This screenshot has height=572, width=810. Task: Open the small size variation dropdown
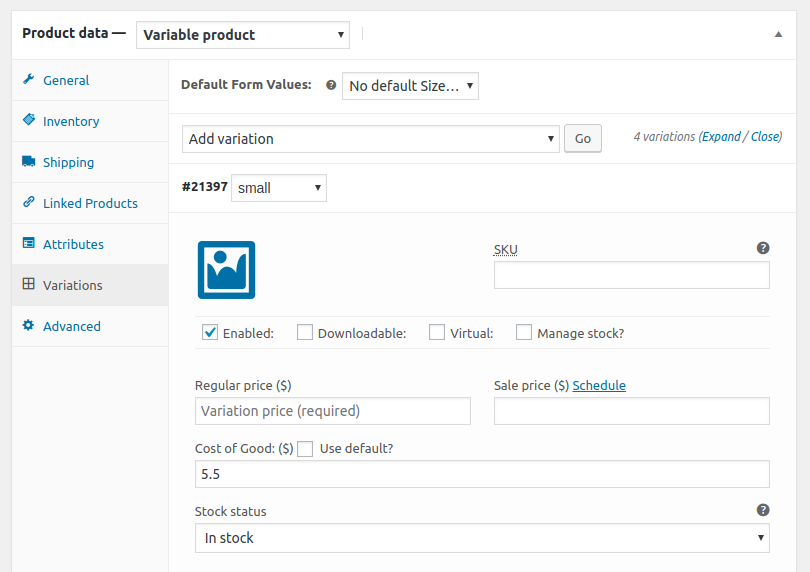pos(279,188)
